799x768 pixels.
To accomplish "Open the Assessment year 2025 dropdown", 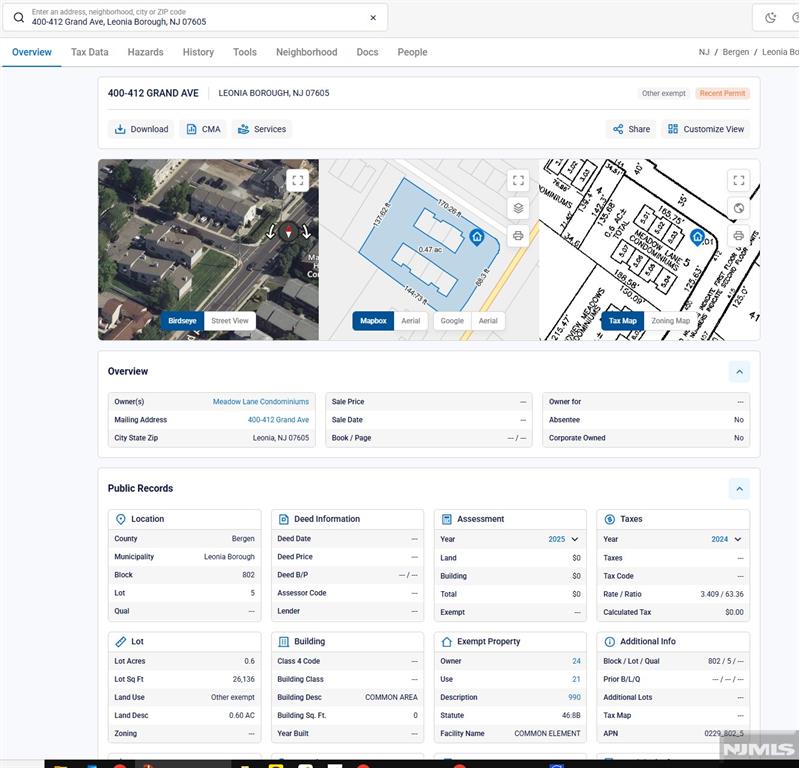I will (x=574, y=539).
